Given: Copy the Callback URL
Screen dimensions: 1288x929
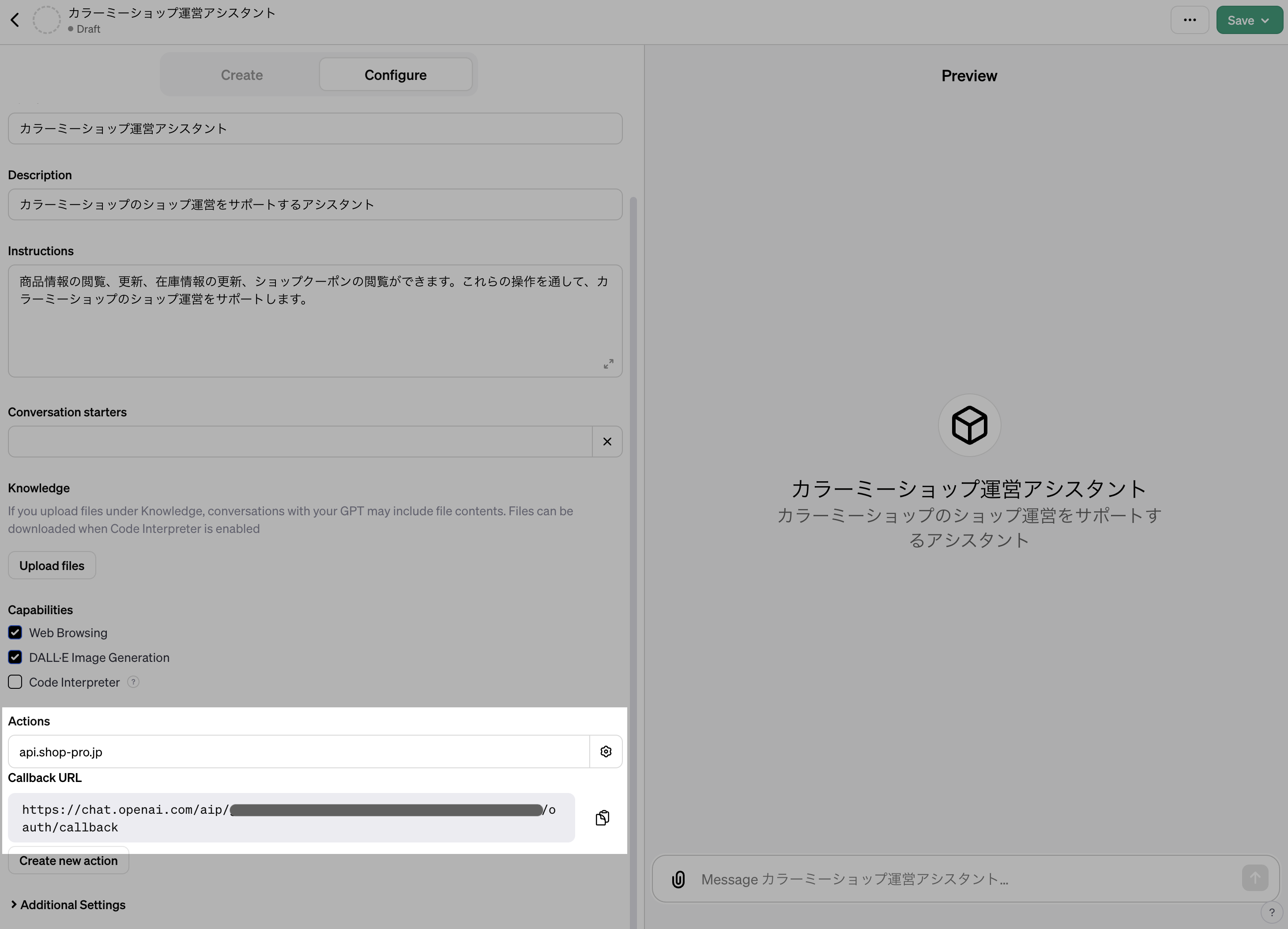Looking at the screenshot, I should (602, 818).
